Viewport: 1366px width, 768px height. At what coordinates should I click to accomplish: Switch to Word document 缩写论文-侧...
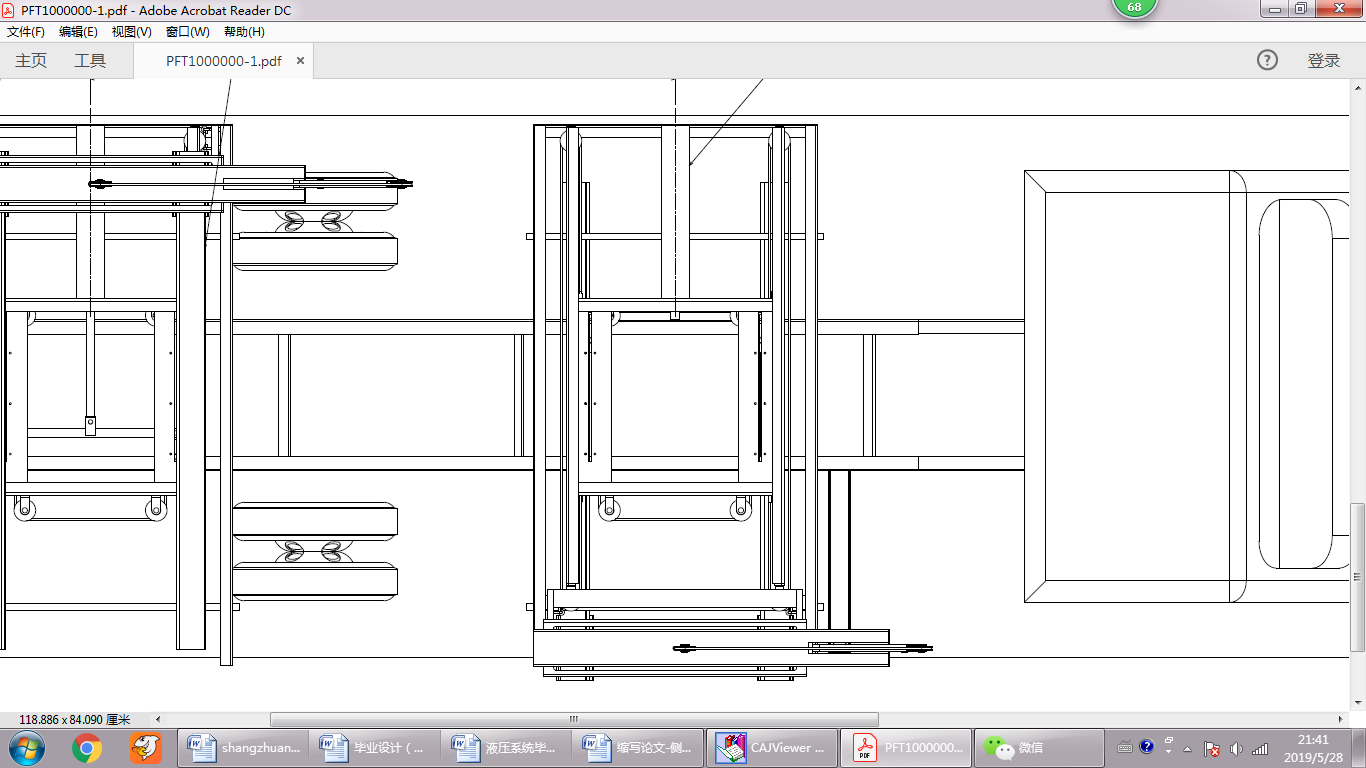tap(639, 747)
